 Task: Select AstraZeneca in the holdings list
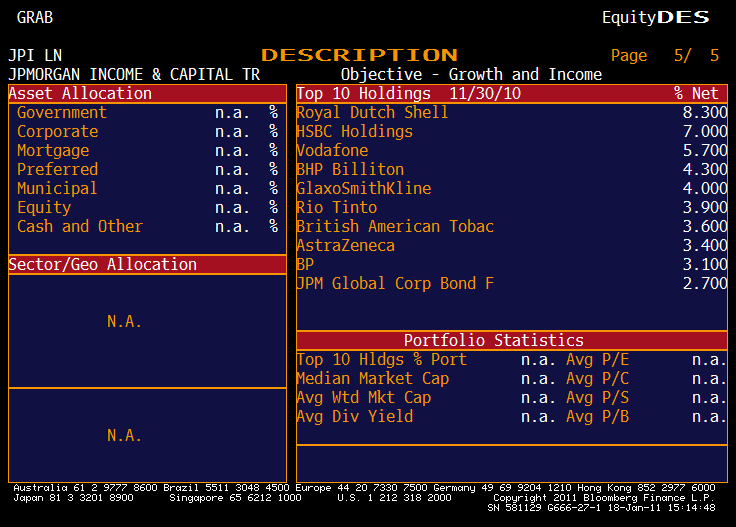tap(345, 246)
